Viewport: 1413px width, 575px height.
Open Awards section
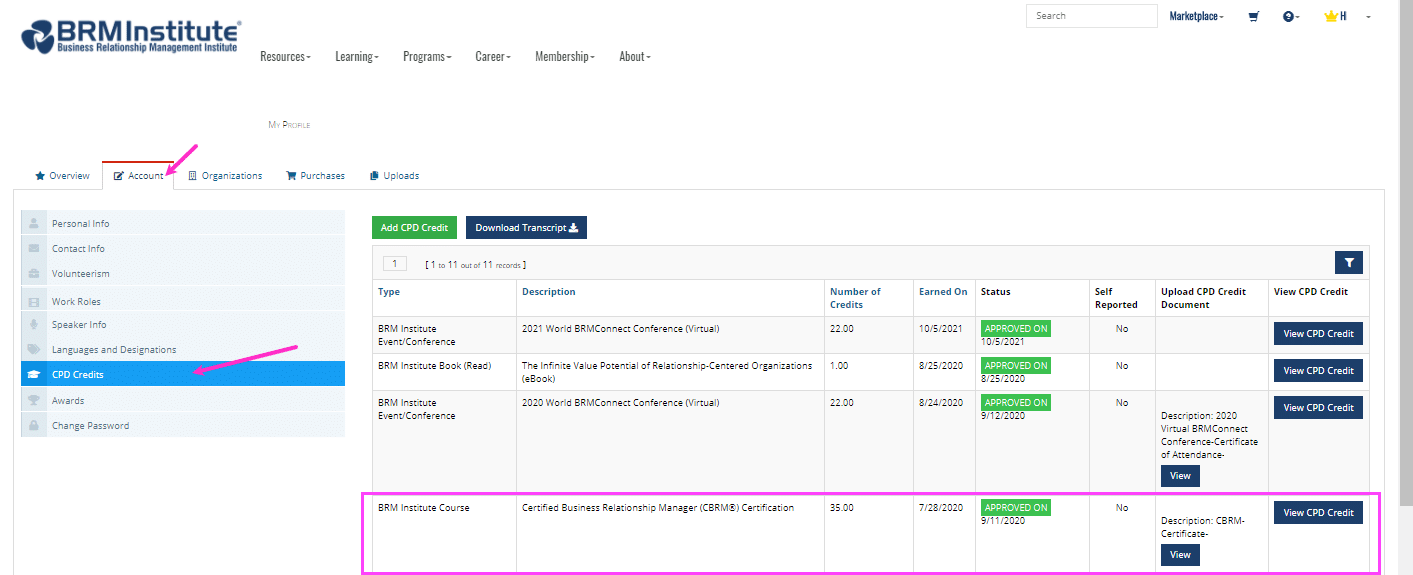tap(183, 400)
